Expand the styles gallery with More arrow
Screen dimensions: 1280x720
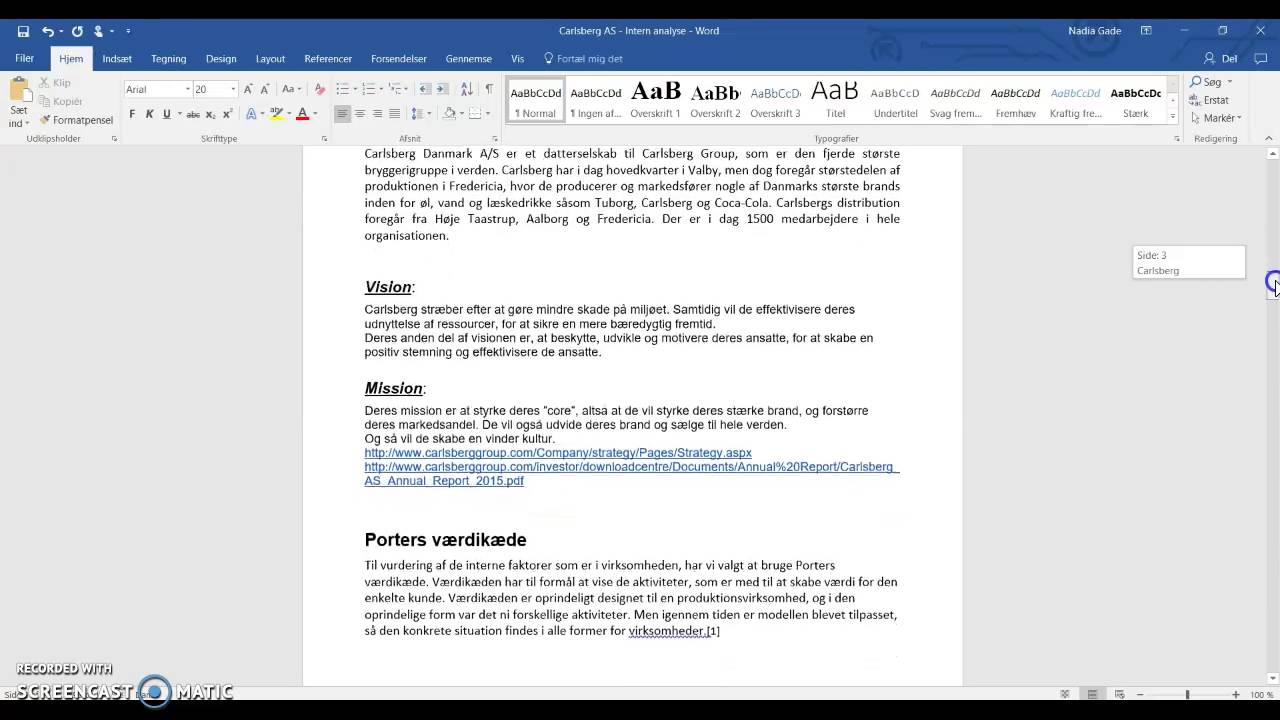point(1173,117)
